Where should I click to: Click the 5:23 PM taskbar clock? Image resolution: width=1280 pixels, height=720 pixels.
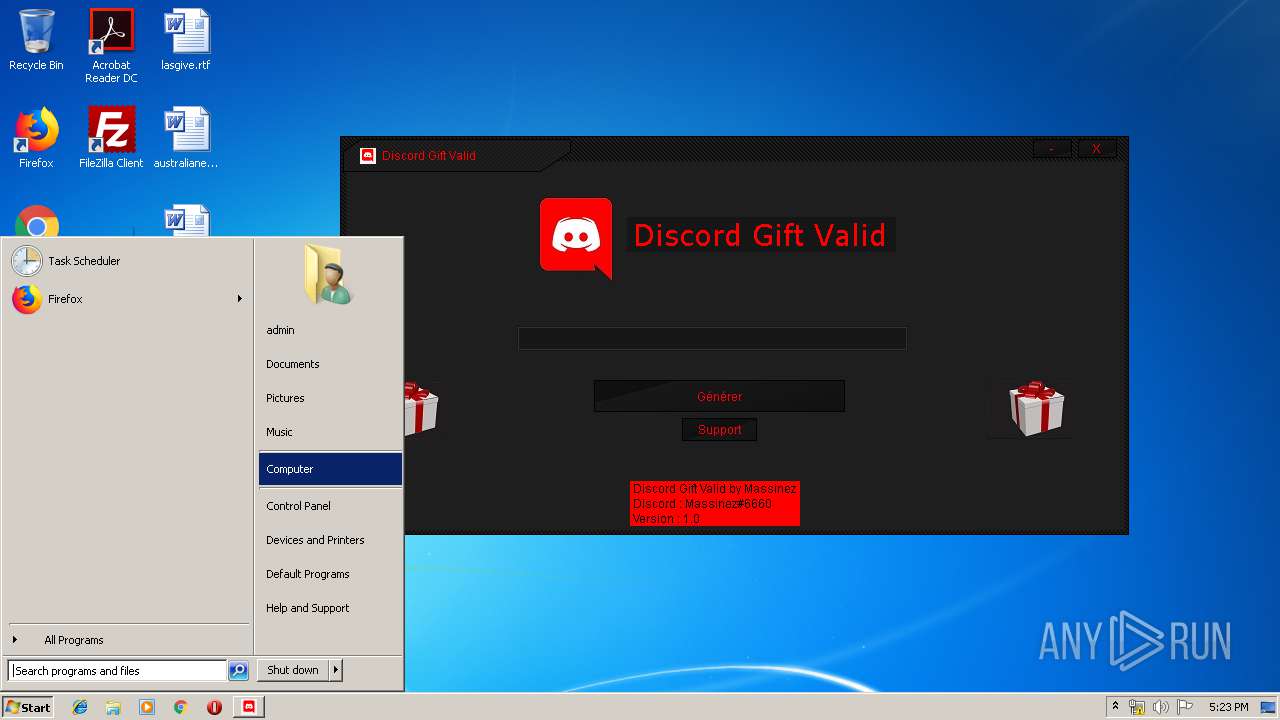(1228, 707)
